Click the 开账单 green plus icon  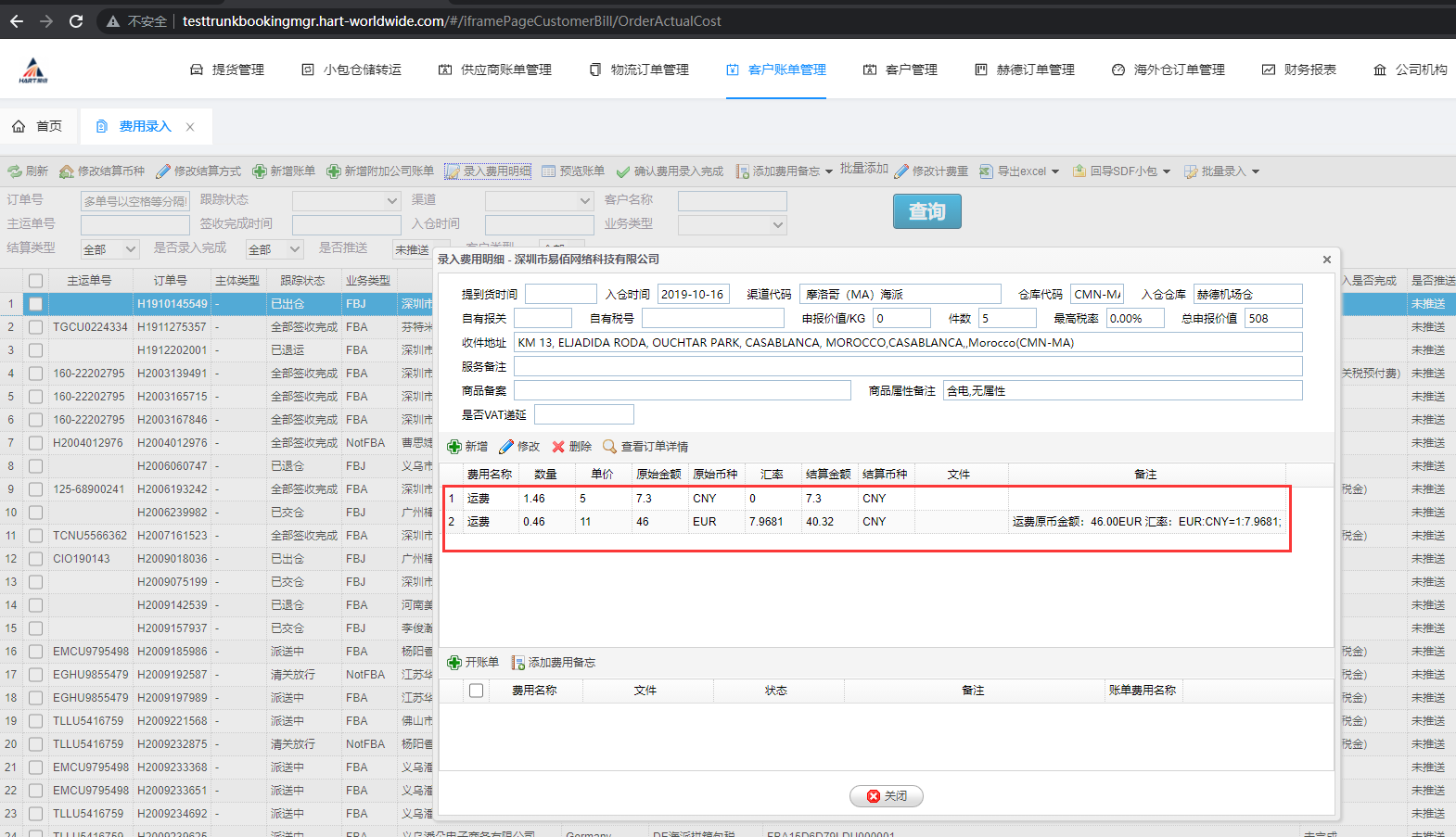pos(454,663)
